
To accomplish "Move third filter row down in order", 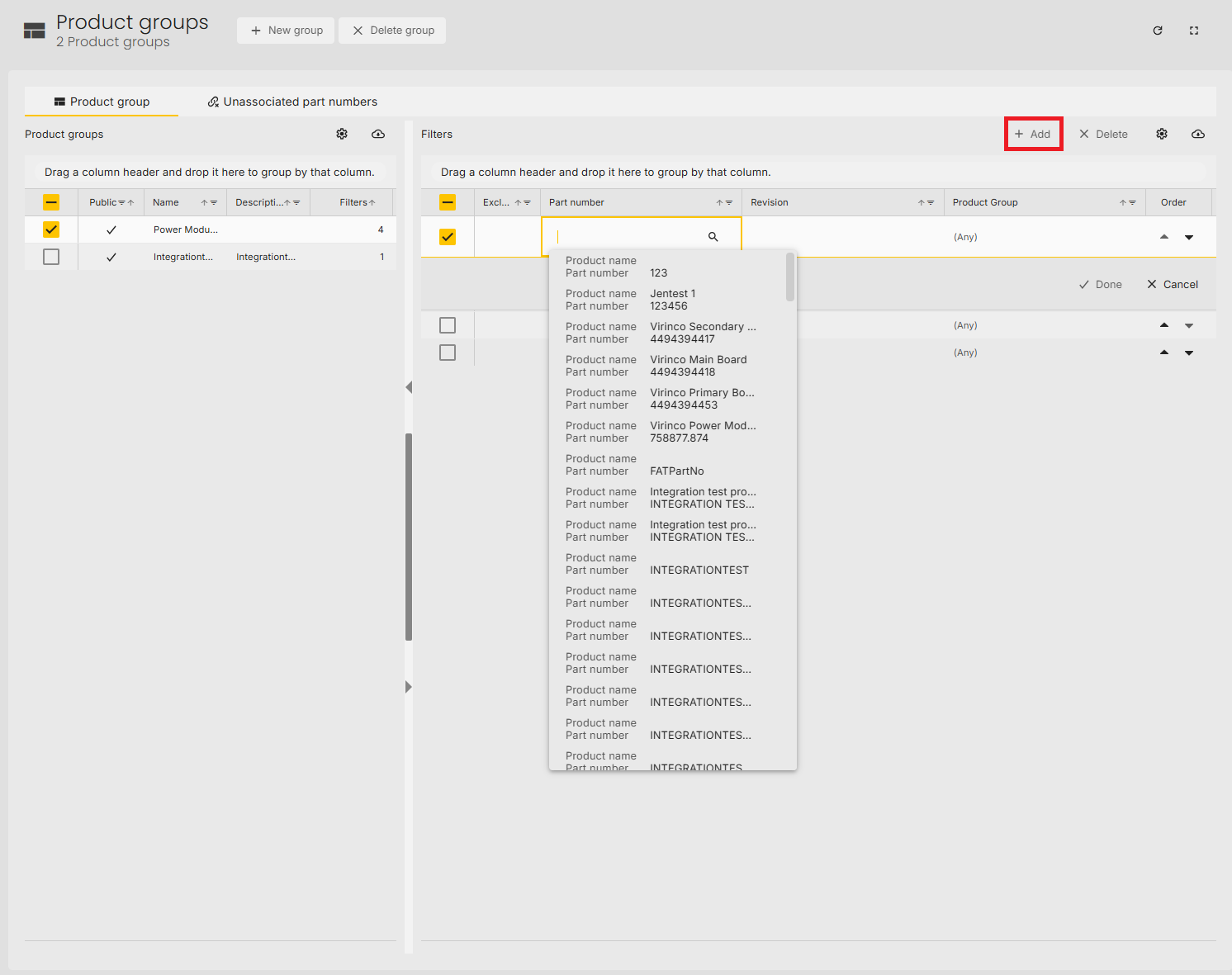I will tap(1189, 353).
